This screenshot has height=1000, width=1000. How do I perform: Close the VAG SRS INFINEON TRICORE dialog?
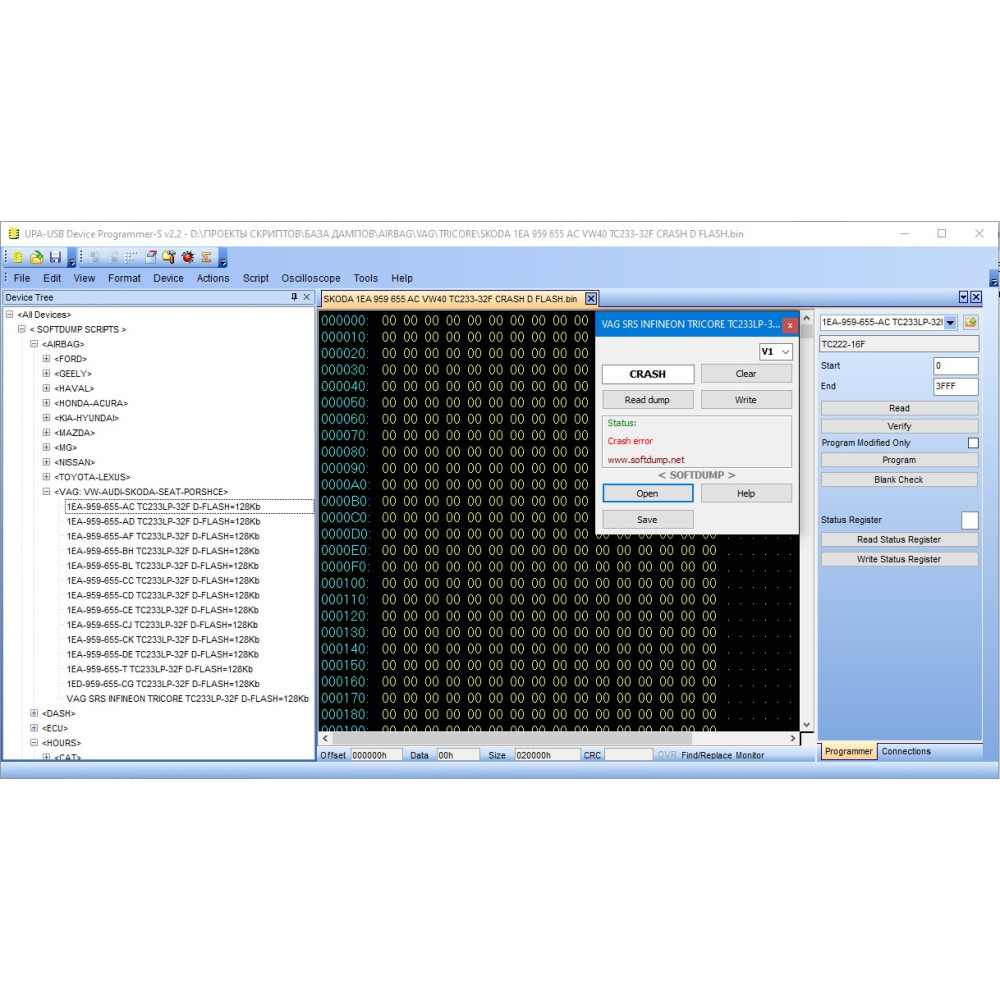(x=790, y=325)
